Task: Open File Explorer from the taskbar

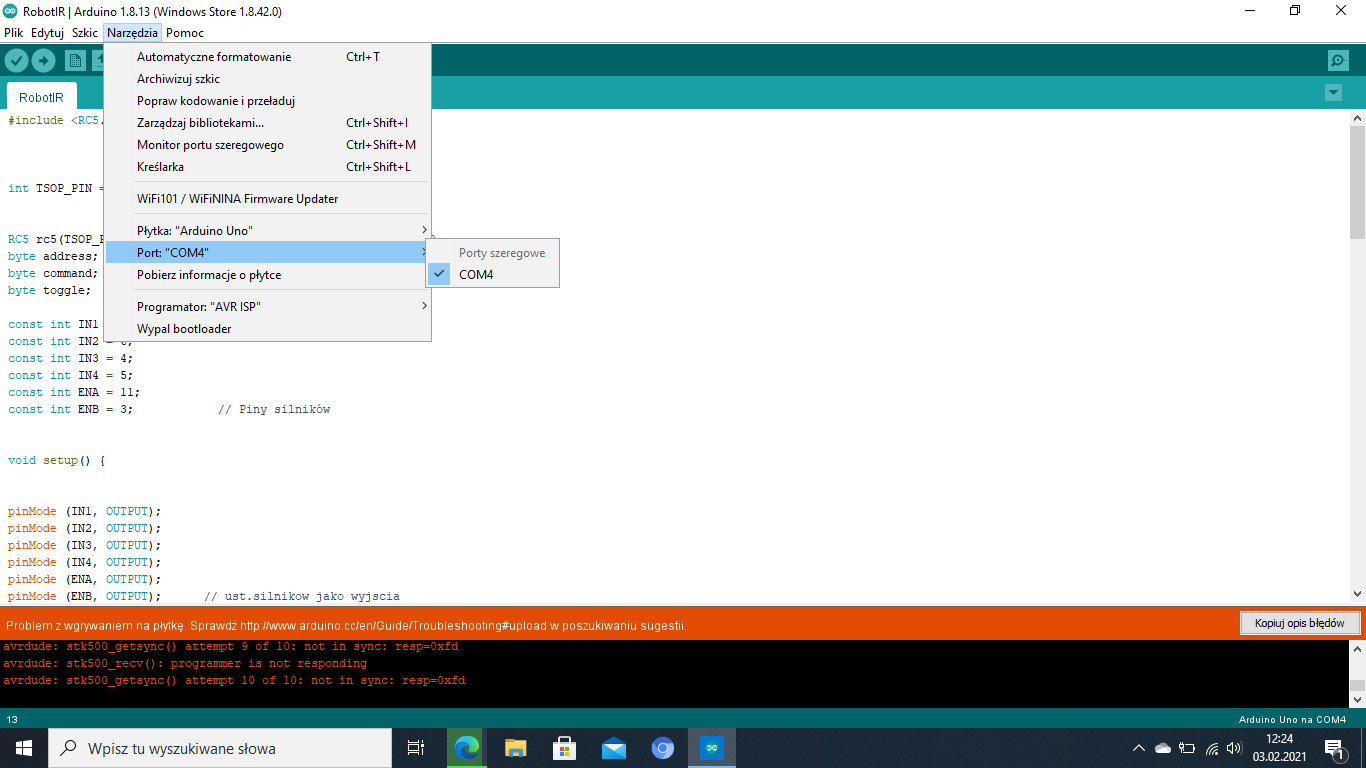Action: click(516, 748)
